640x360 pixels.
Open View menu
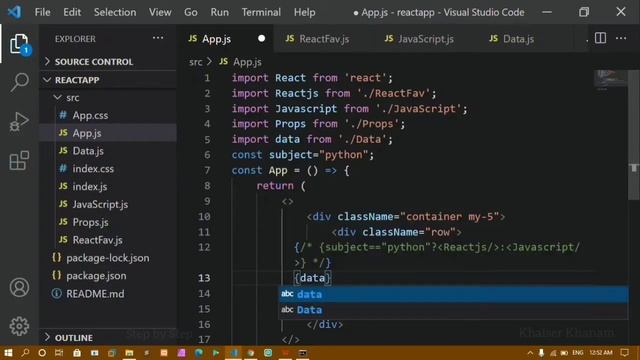coord(160,12)
